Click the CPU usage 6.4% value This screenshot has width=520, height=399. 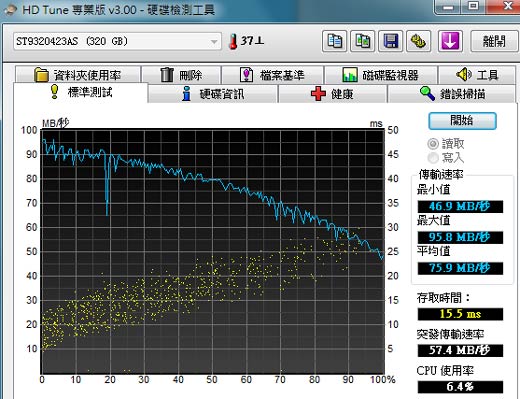coord(460,387)
